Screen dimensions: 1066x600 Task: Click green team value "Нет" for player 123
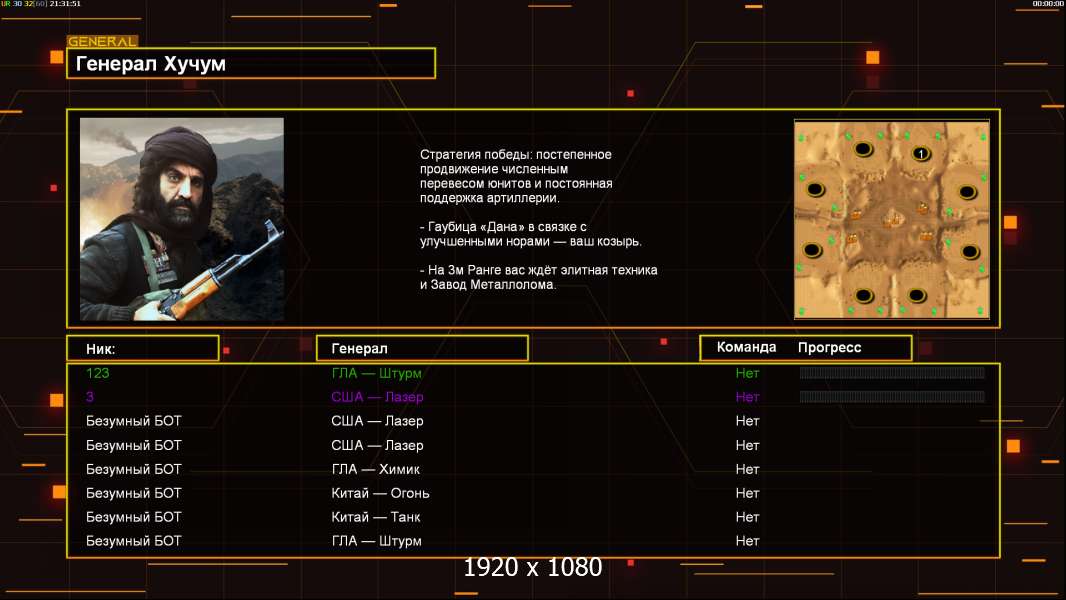coord(747,373)
